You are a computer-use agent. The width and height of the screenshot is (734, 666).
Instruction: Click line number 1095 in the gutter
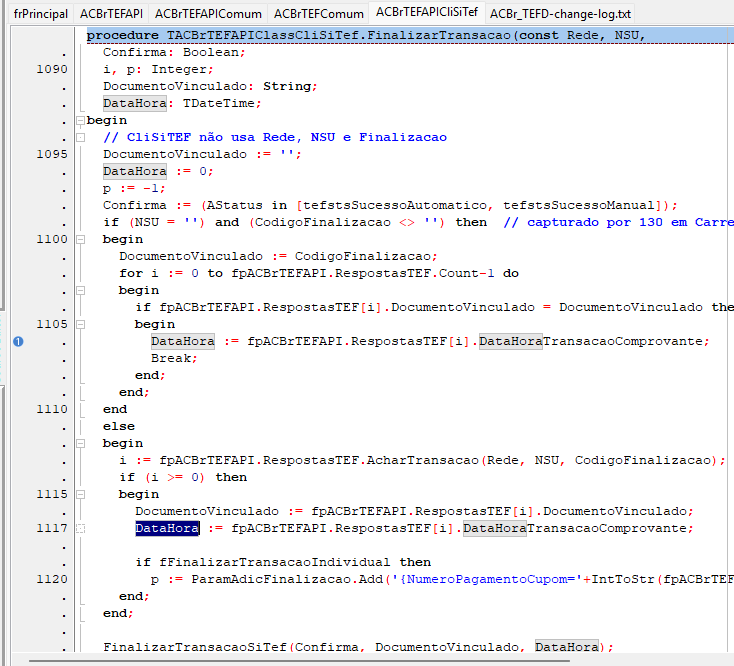point(52,154)
